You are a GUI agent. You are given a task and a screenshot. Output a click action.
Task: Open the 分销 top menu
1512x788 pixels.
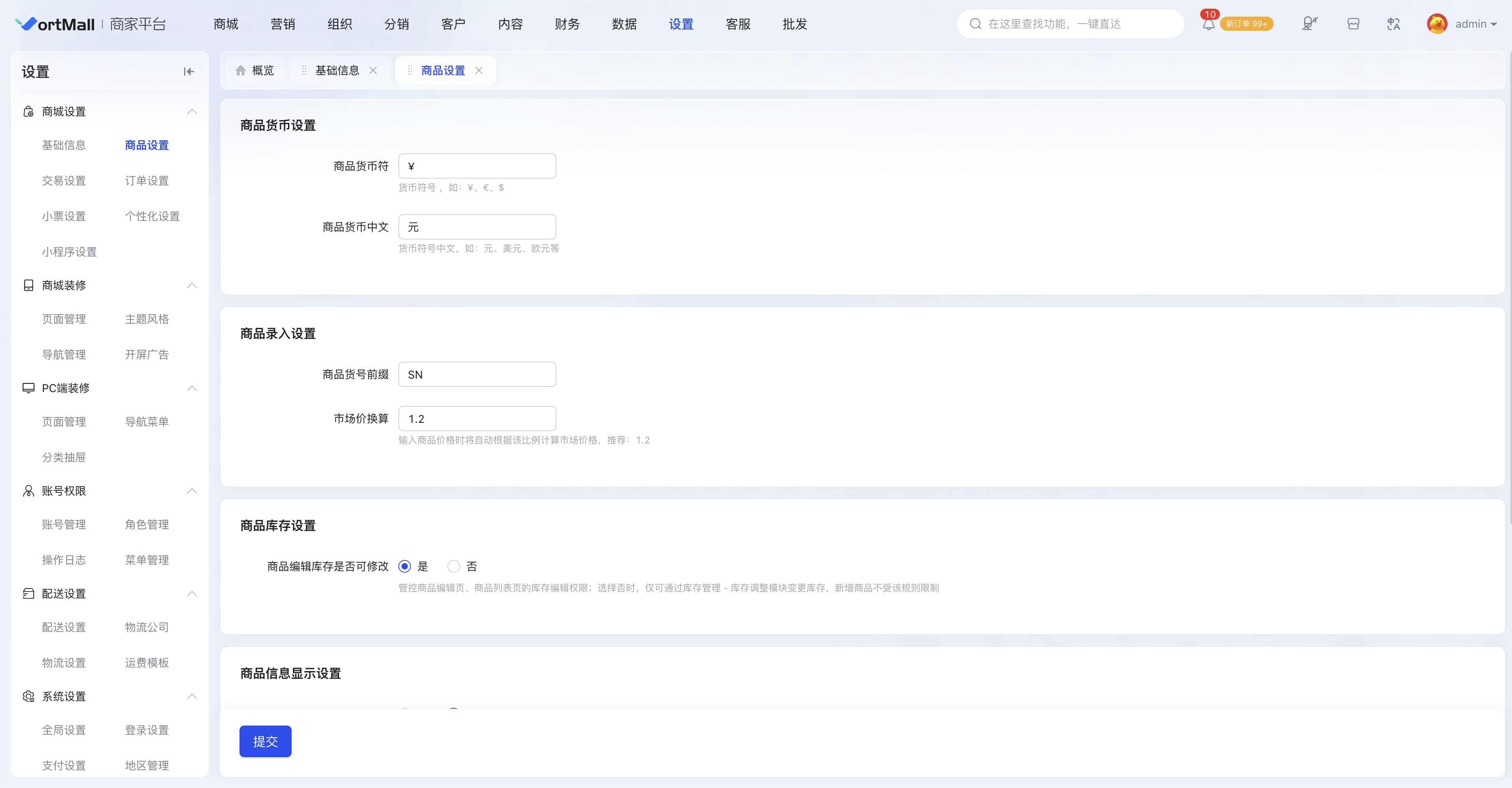pos(397,24)
